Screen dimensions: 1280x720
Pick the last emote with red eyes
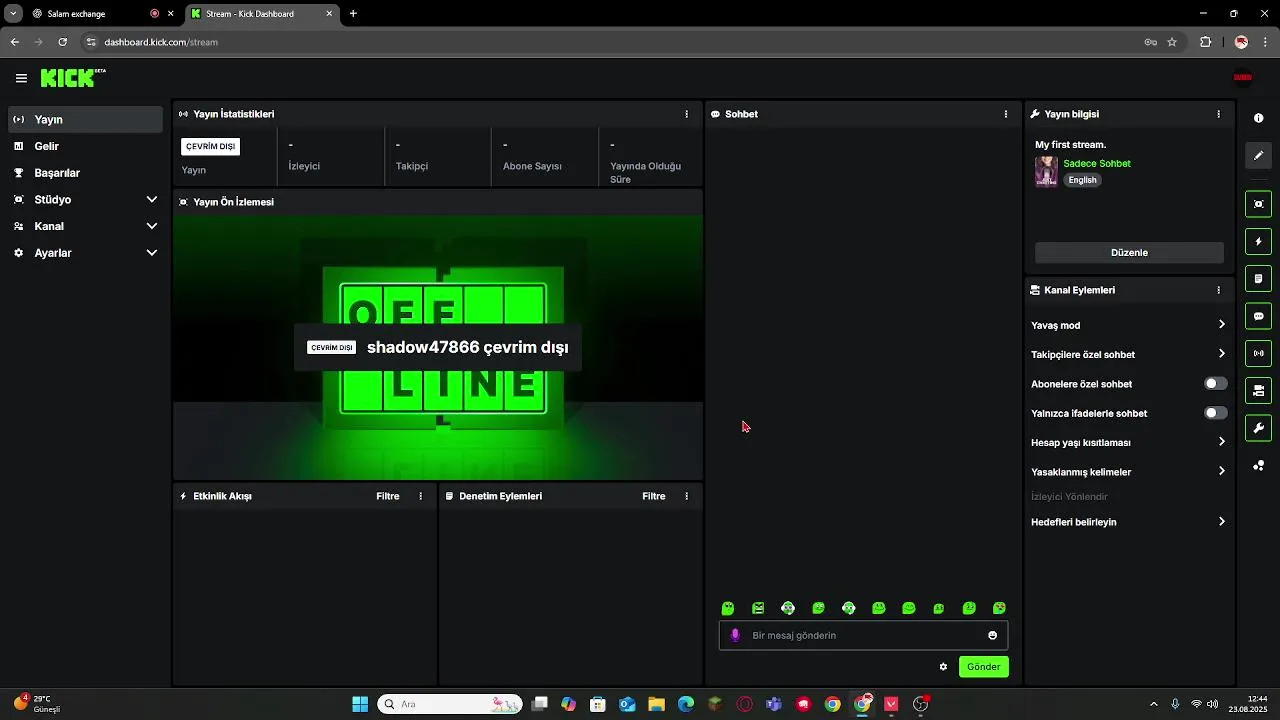point(999,608)
